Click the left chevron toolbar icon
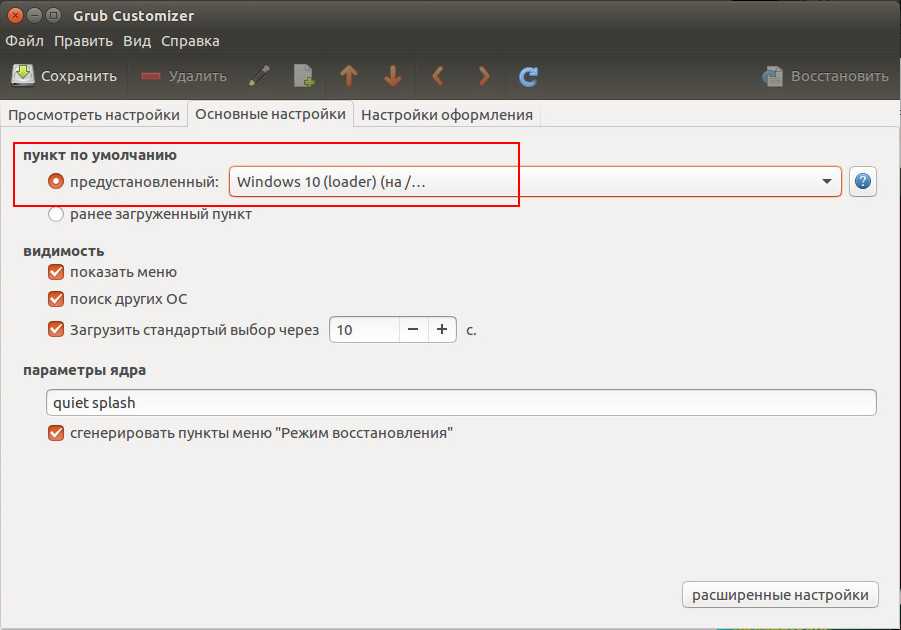This screenshot has height=630, width=901. (438, 76)
